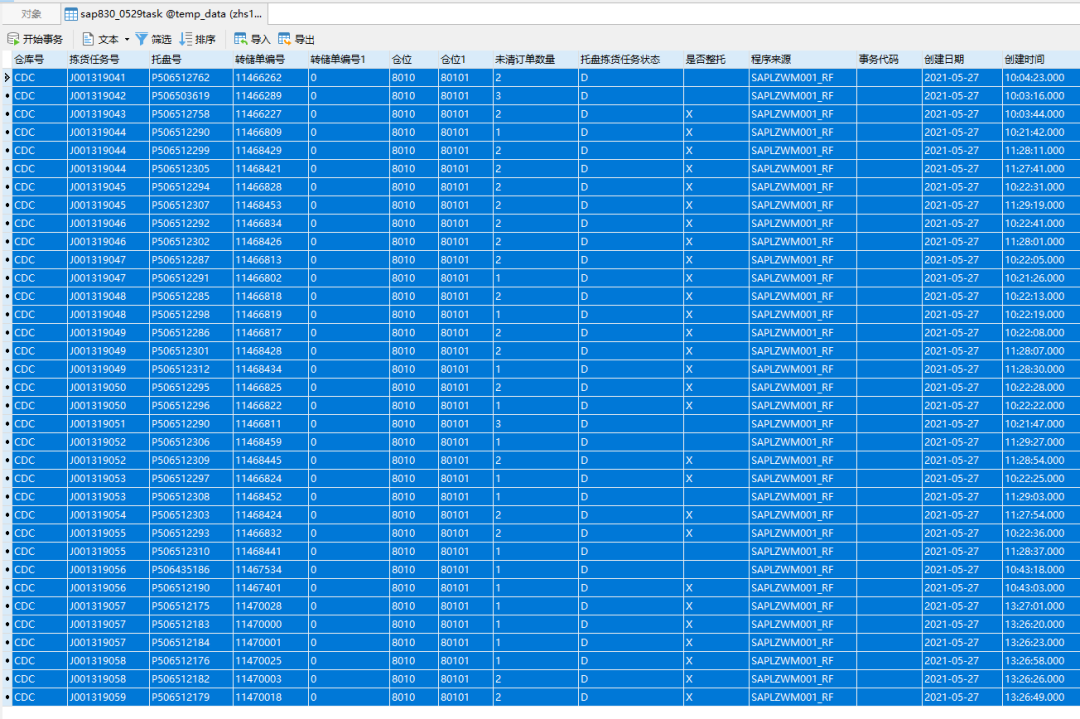Select transfer order cell 11466834
Image resolution: width=1080 pixels, height=719 pixels.
(270, 224)
